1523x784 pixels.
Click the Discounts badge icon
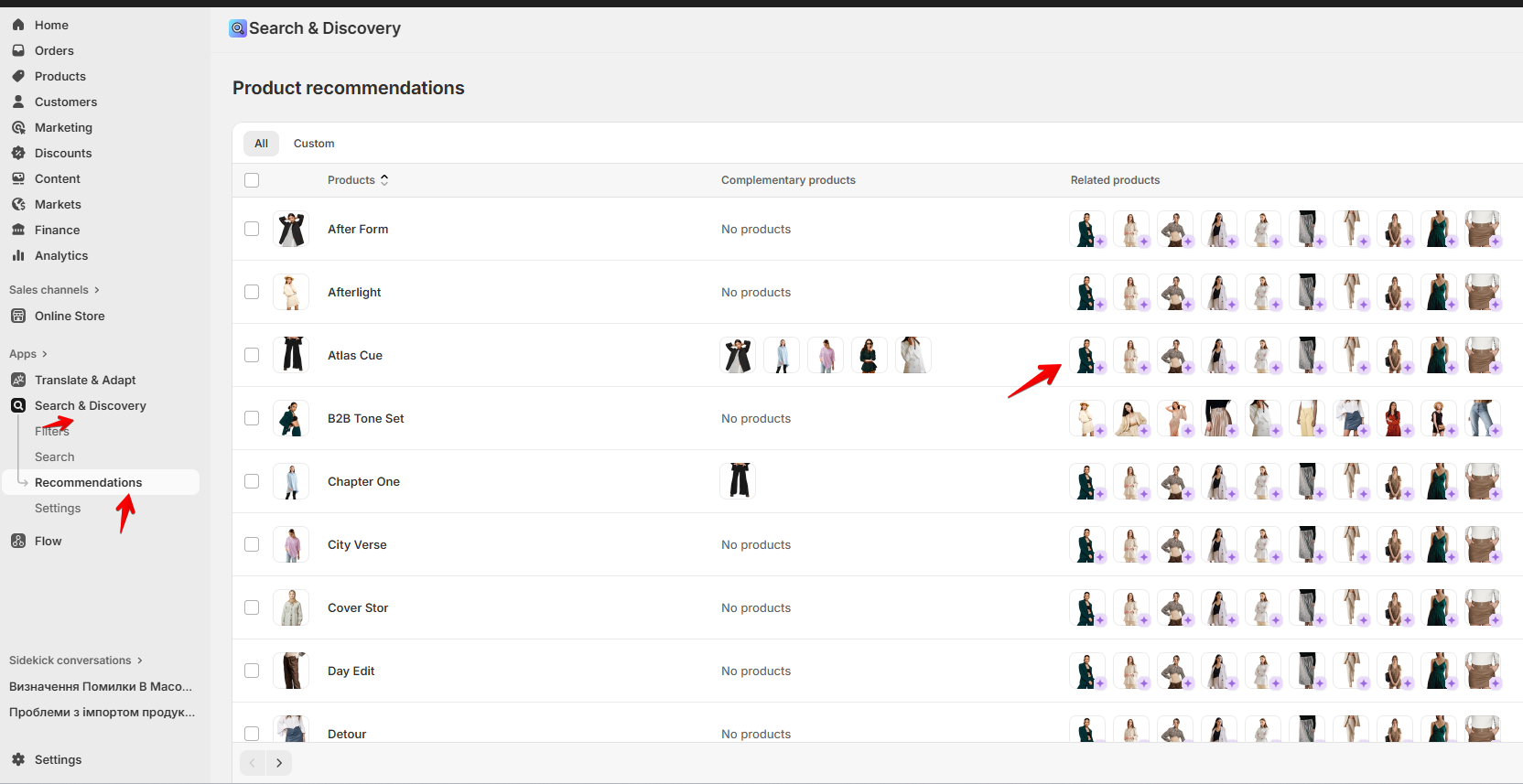(18, 153)
